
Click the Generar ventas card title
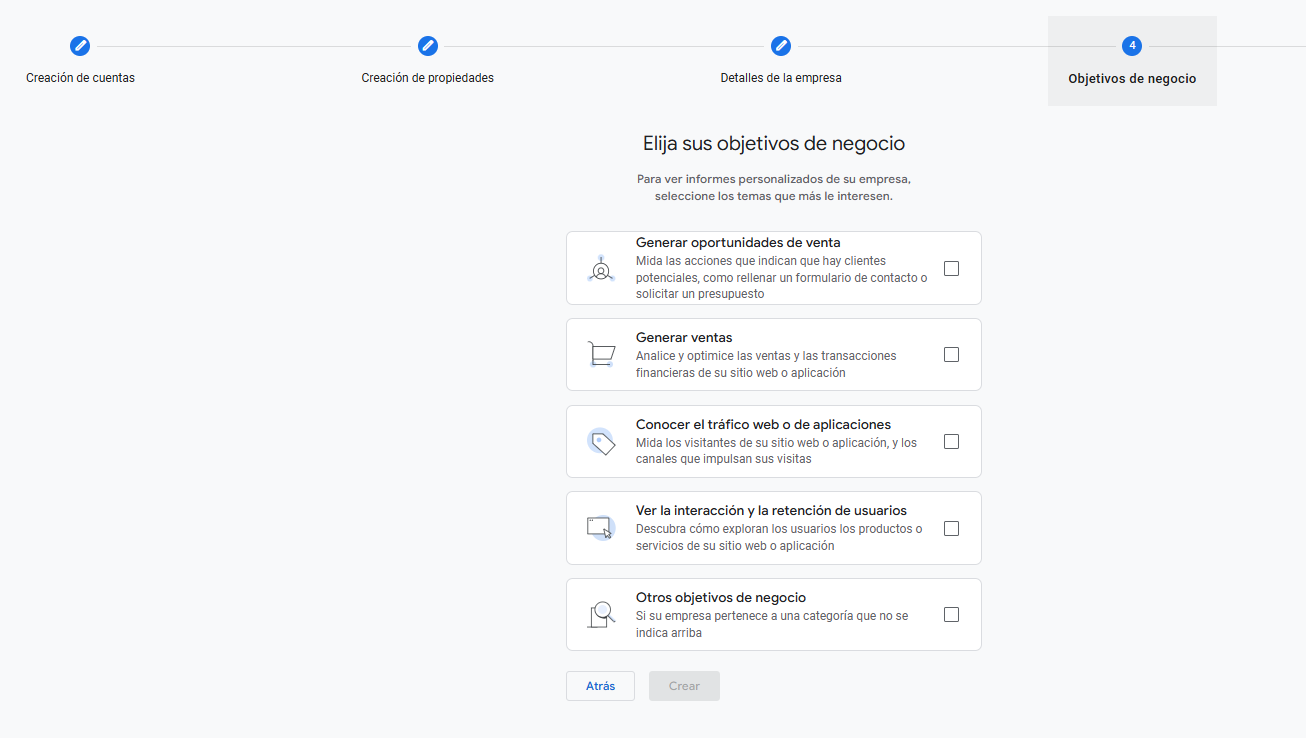click(x=684, y=338)
